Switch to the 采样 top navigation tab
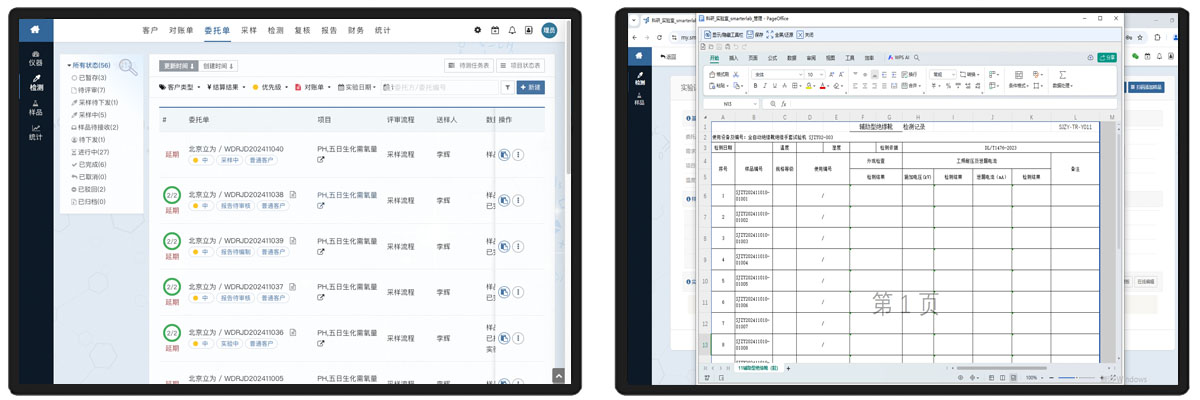The width and height of the screenshot is (1200, 400). point(249,31)
